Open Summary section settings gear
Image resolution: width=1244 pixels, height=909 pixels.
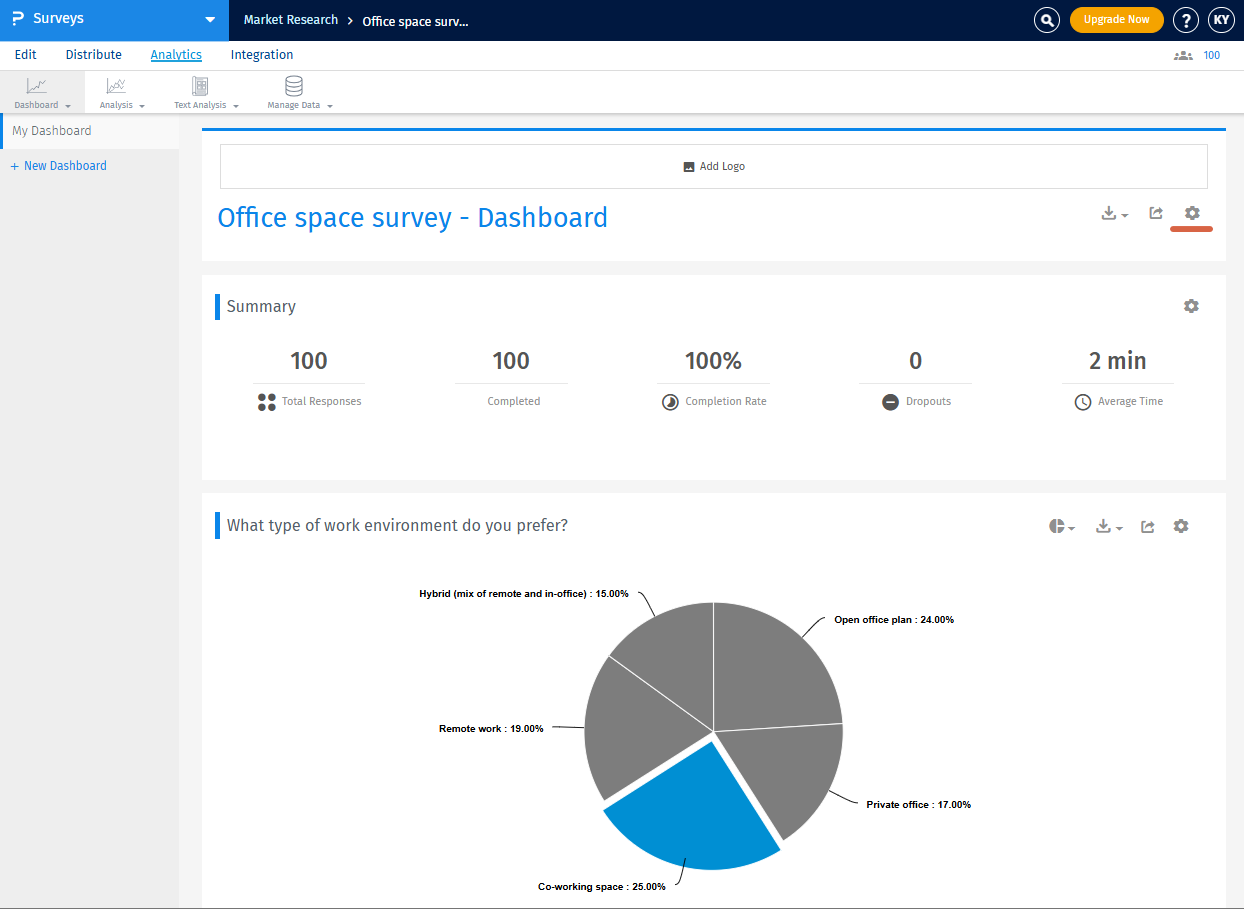(x=1191, y=306)
